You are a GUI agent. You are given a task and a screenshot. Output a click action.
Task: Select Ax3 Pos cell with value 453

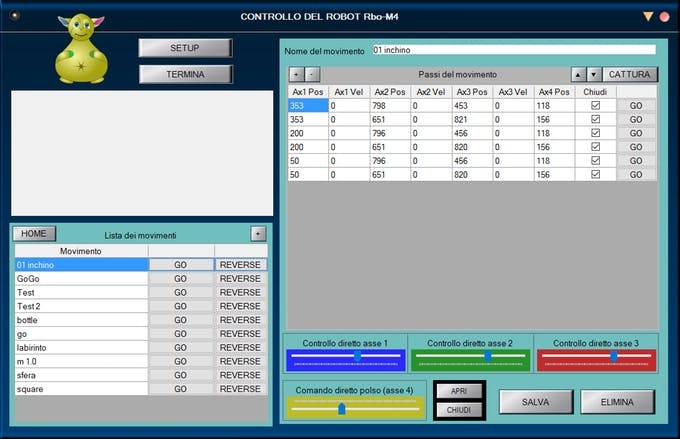472,106
